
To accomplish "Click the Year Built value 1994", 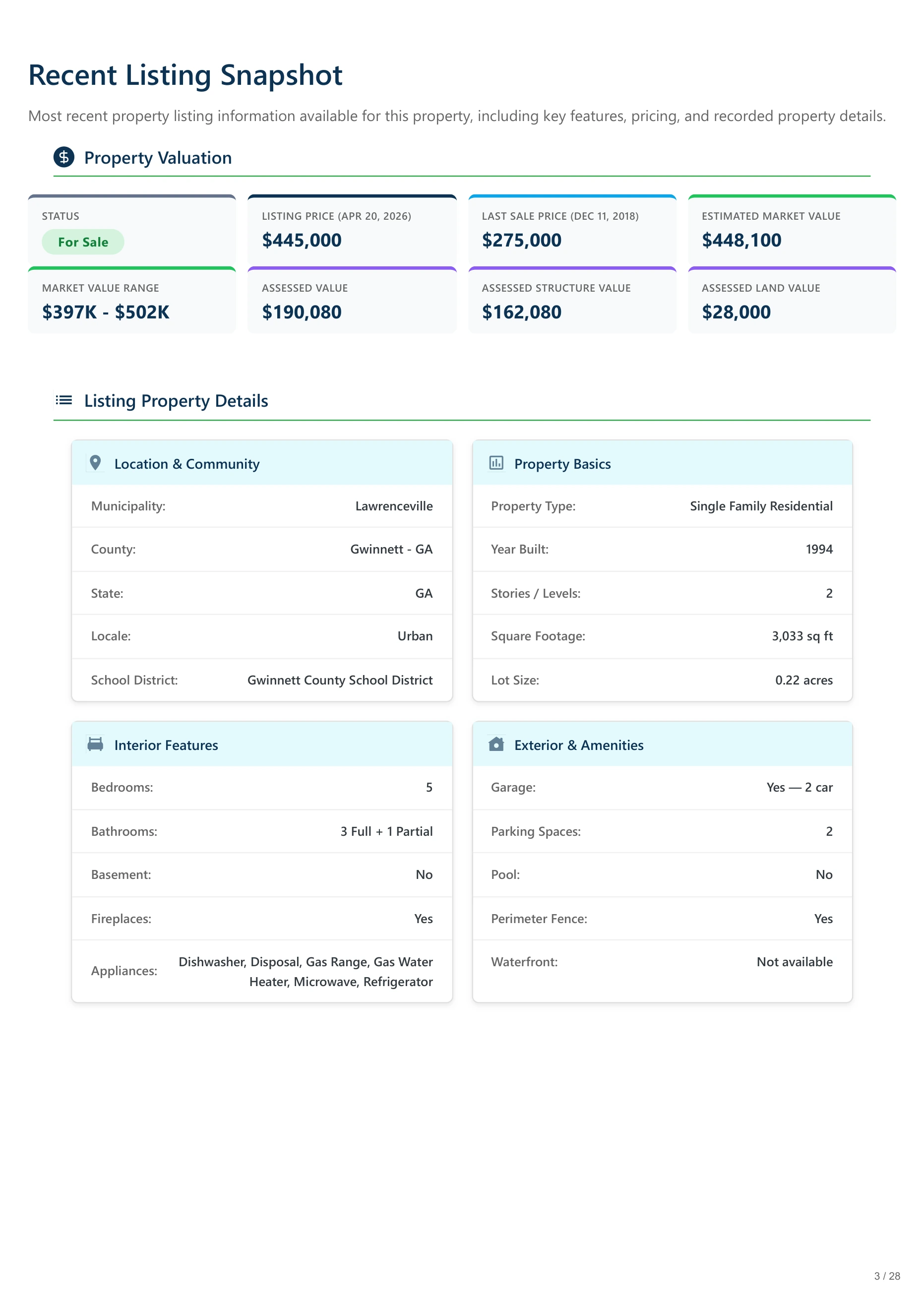I will (819, 549).
